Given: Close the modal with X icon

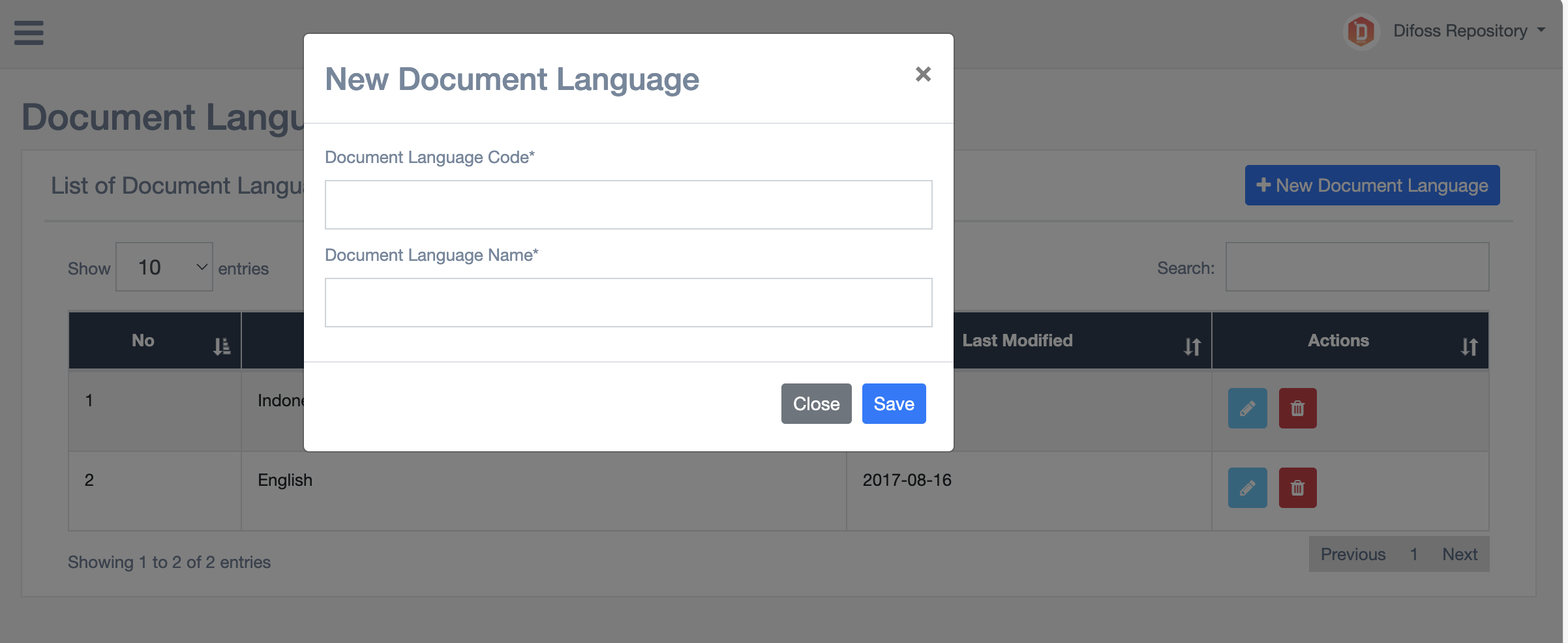Looking at the screenshot, I should coord(922,74).
